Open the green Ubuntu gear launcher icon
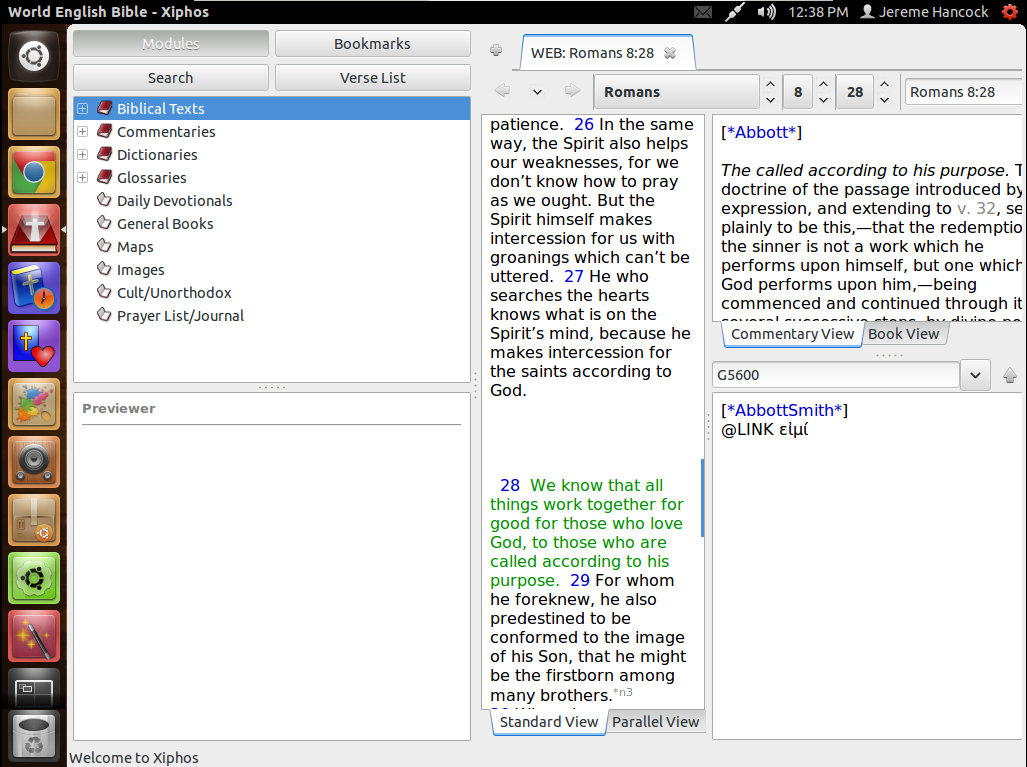 click(33, 578)
